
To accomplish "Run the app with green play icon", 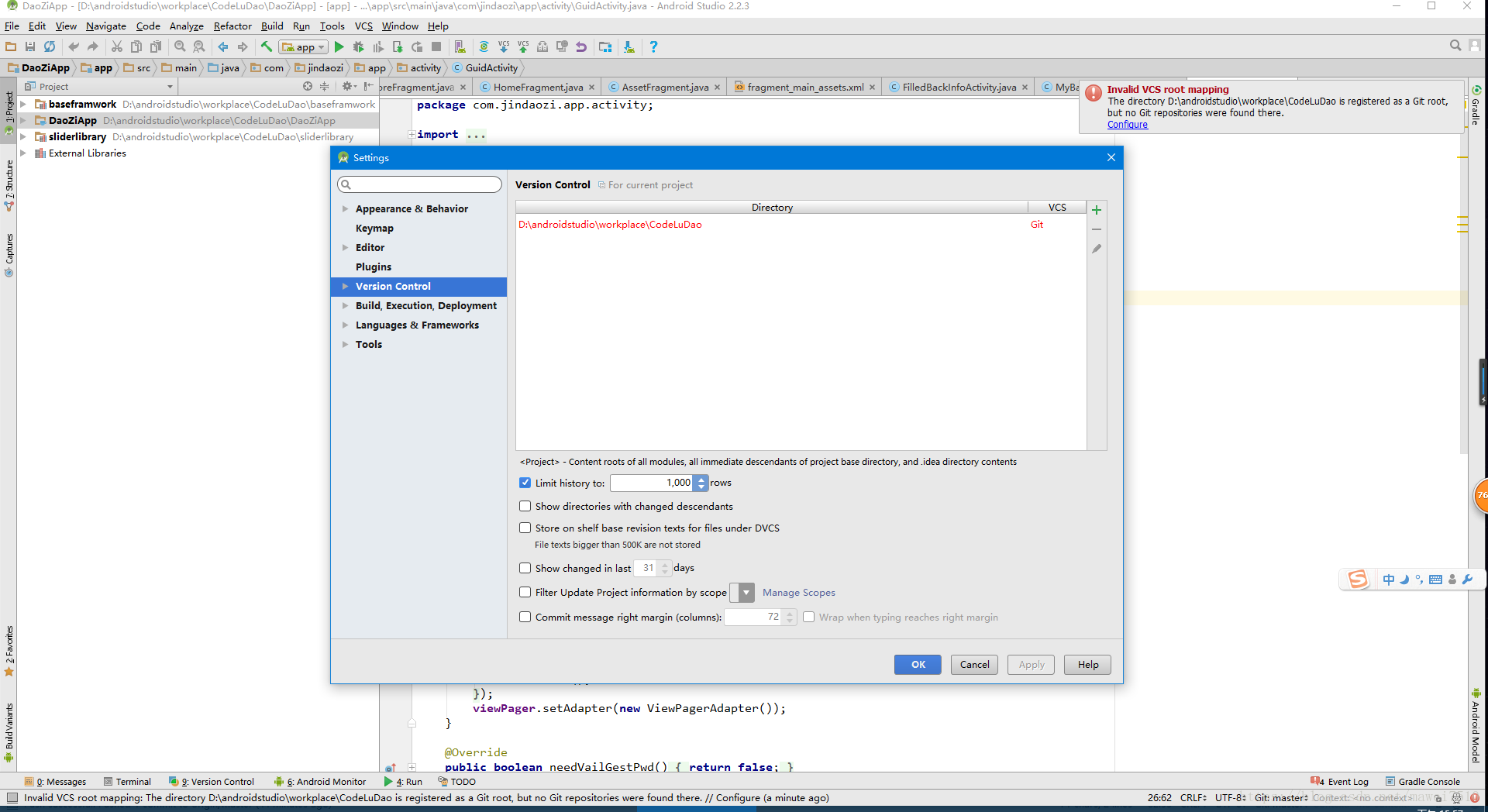I will (x=339, y=47).
